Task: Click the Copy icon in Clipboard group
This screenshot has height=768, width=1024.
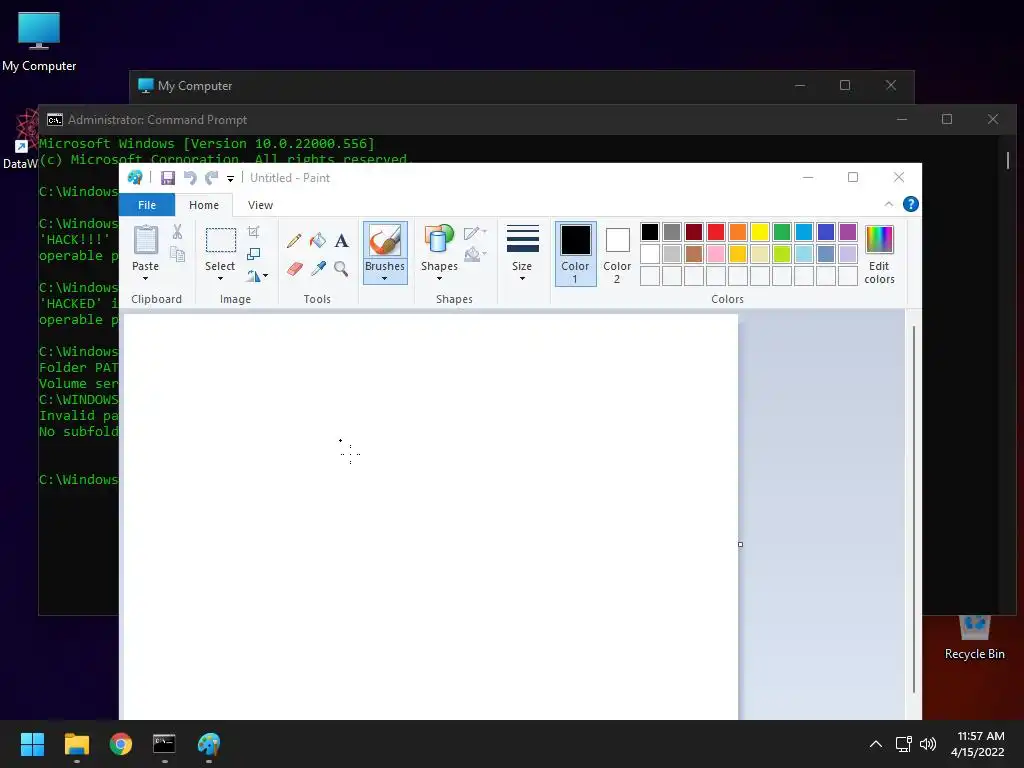Action: [177, 254]
